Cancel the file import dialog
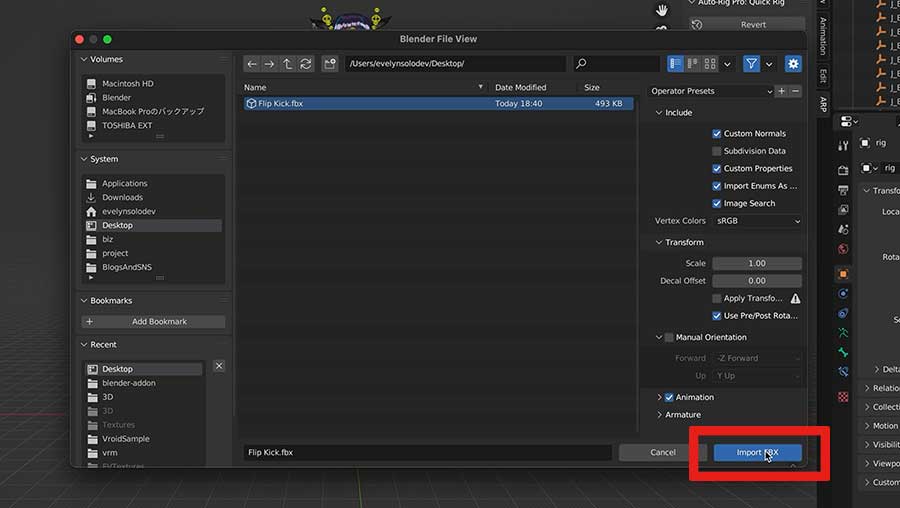 (662, 452)
